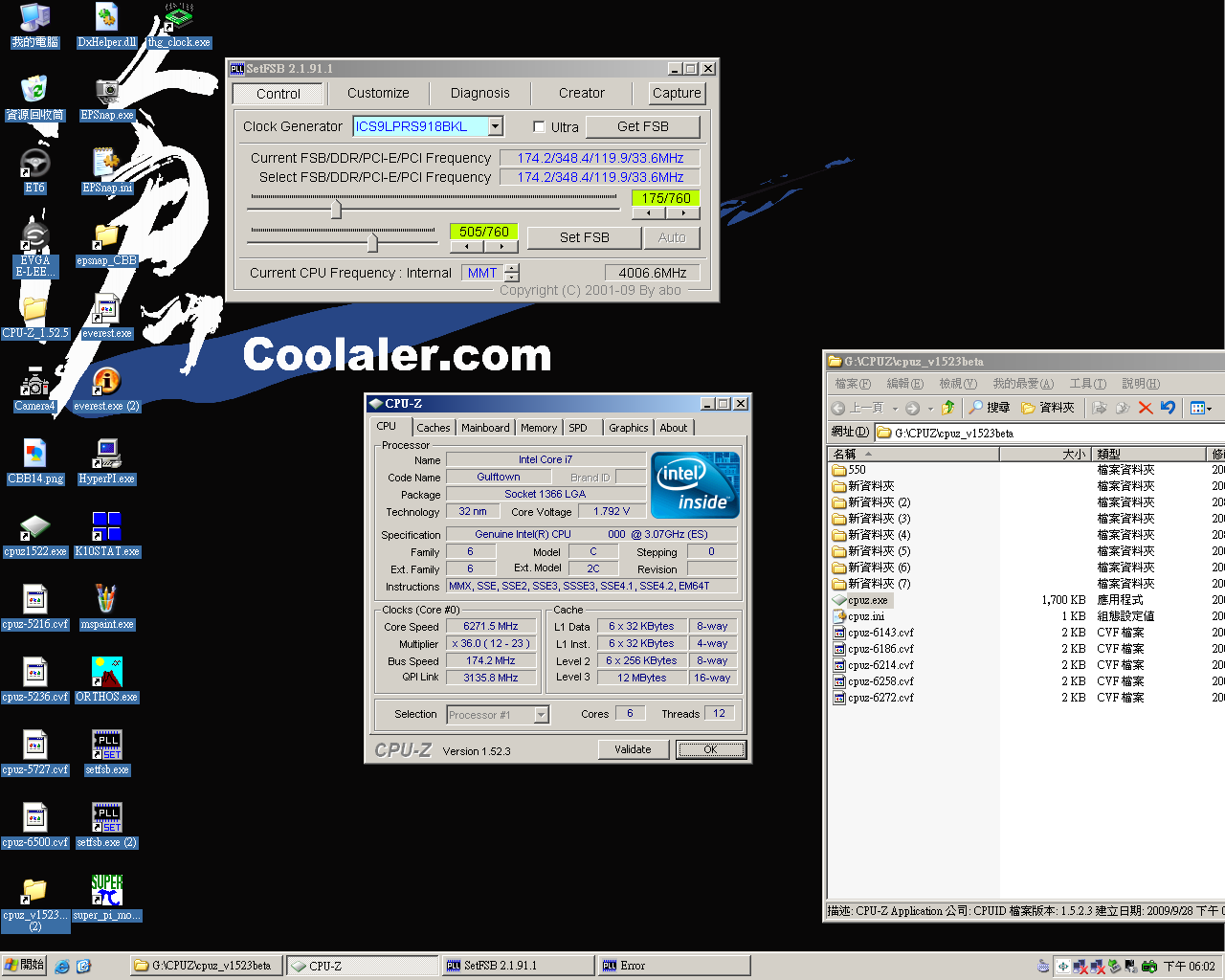This screenshot has width=1225, height=980.
Task: Click Explorer's Back button
Action: click(x=858, y=408)
